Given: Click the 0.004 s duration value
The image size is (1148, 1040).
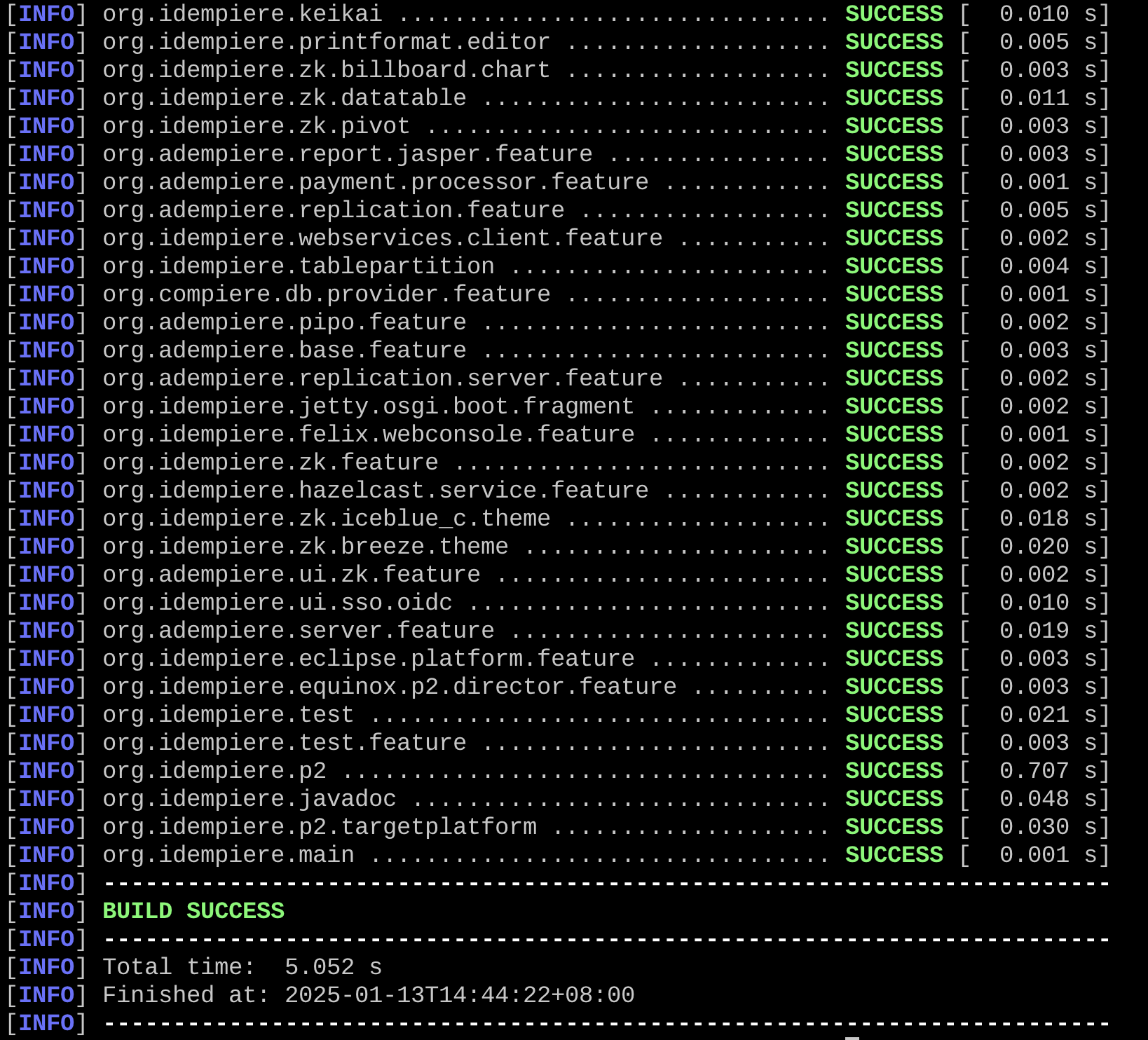Looking at the screenshot, I should click(1048, 266).
